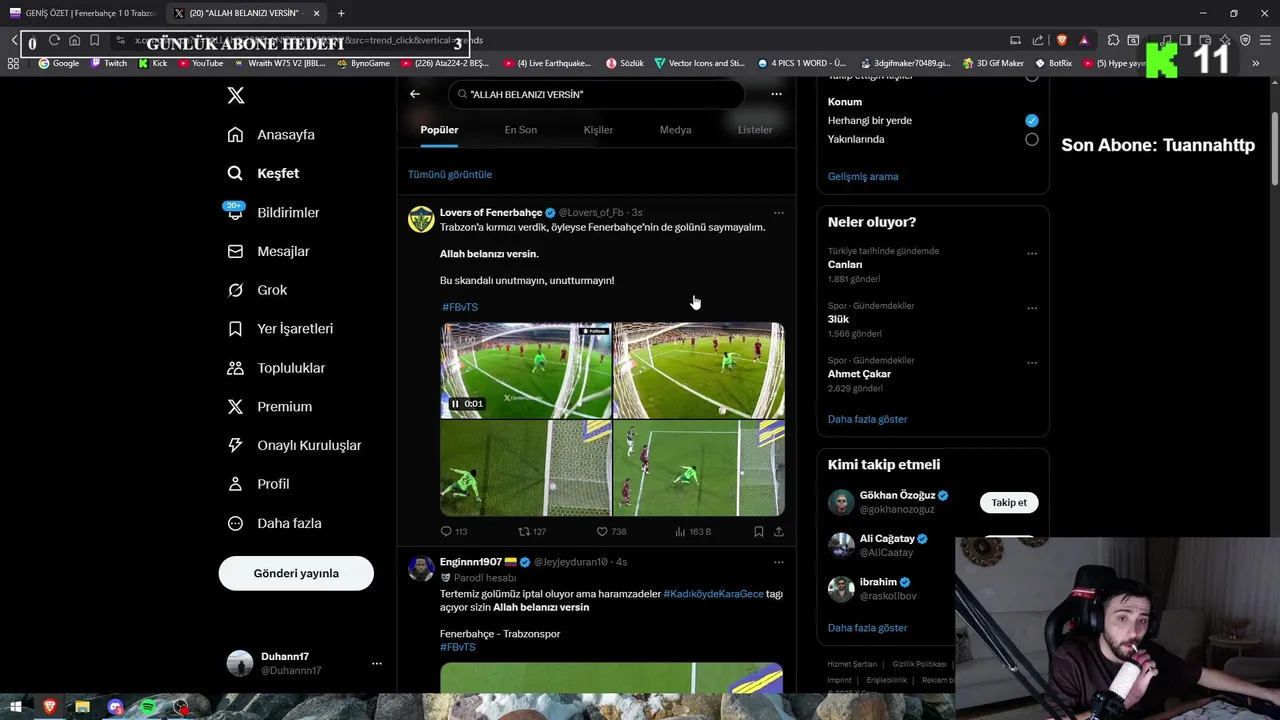Viewport: 1280px width, 720px height.
Task: Expand Daha fazla menu in sidebar
Action: click(274, 523)
